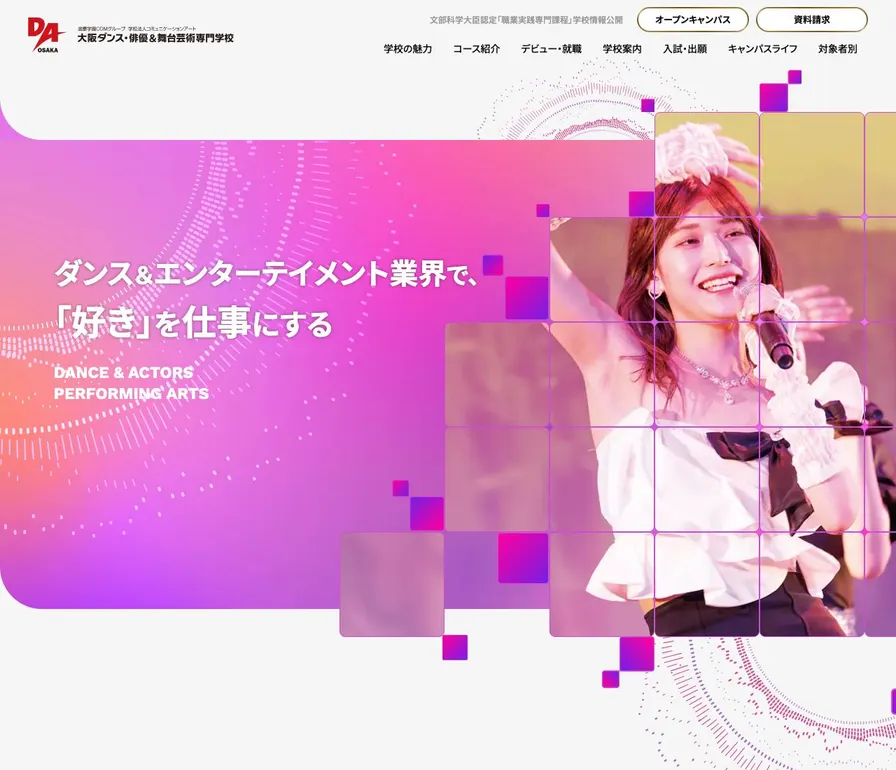Click the DANCE & ACTORS PERFORMING ARTS text
This screenshot has height=770, width=896.
coord(131,383)
